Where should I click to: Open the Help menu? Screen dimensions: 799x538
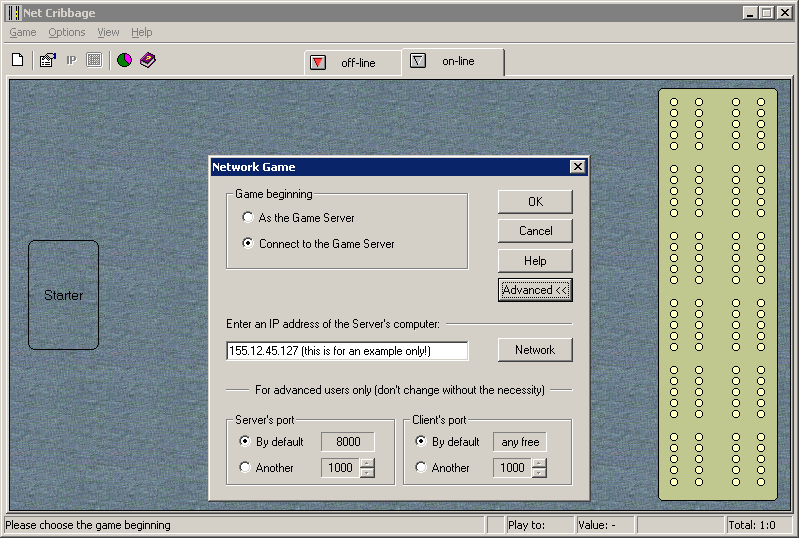(x=142, y=32)
